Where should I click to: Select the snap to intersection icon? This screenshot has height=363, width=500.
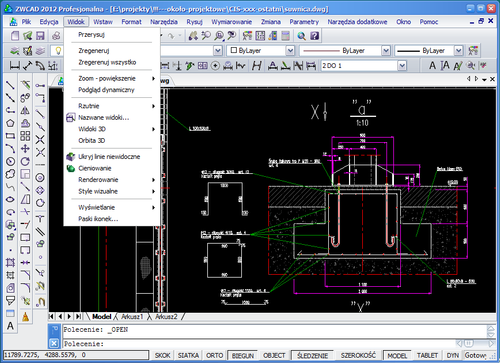click(x=40, y=139)
